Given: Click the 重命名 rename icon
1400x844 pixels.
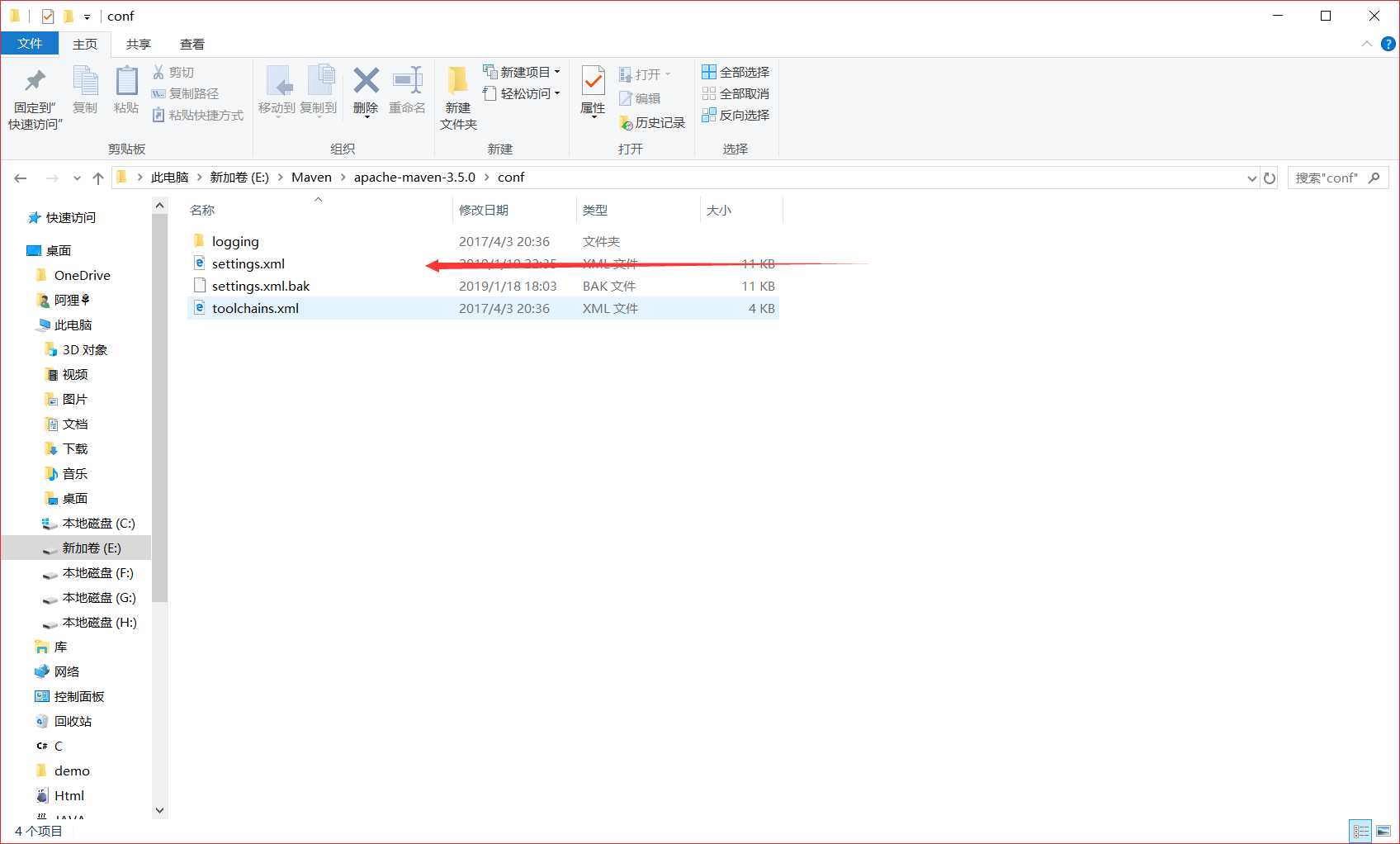Looking at the screenshot, I should pos(408,81).
